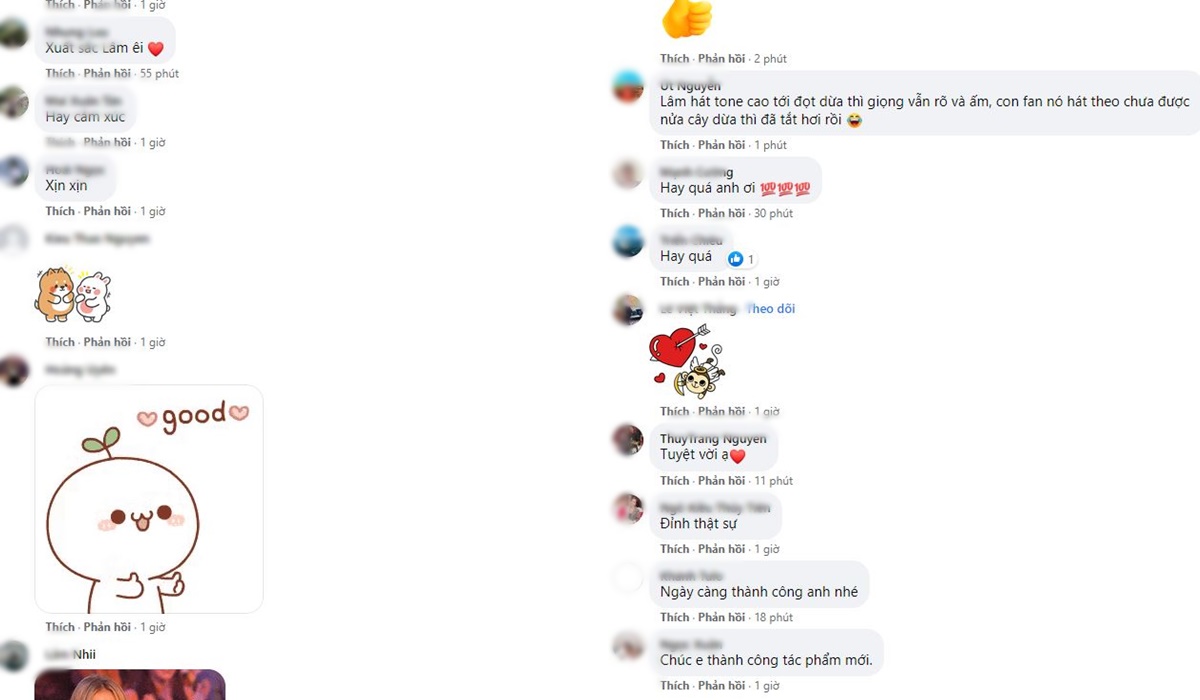Like the "Hay quá anh ơi" comment

[675, 214]
